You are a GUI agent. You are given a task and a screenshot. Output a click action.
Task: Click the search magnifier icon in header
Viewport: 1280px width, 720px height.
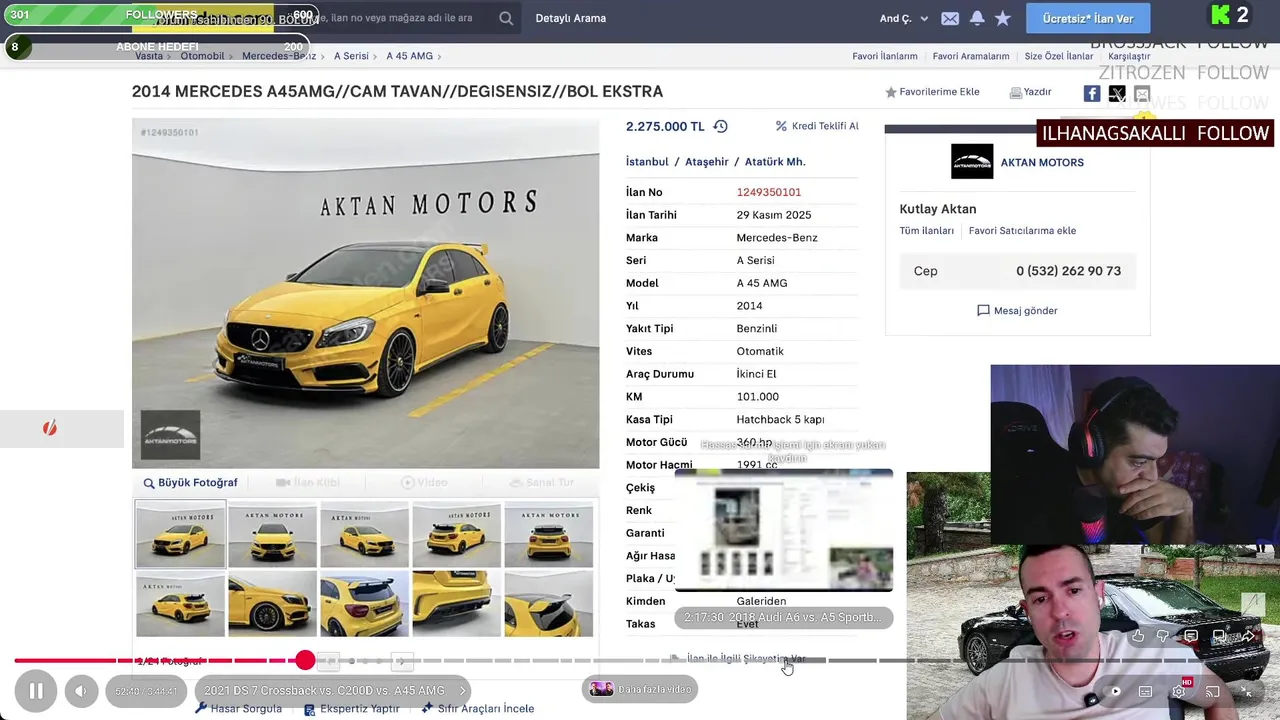(x=506, y=18)
